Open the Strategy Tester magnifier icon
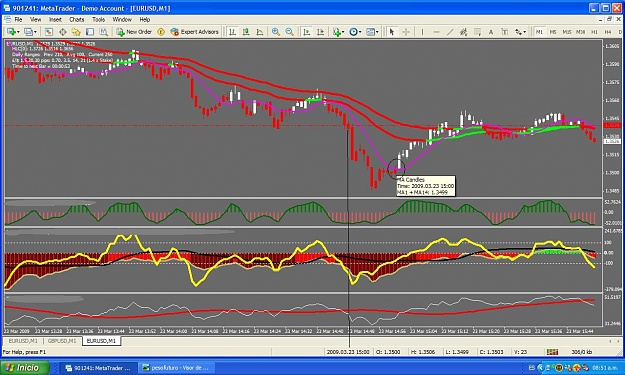This screenshot has width=625, height=375. (104, 32)
